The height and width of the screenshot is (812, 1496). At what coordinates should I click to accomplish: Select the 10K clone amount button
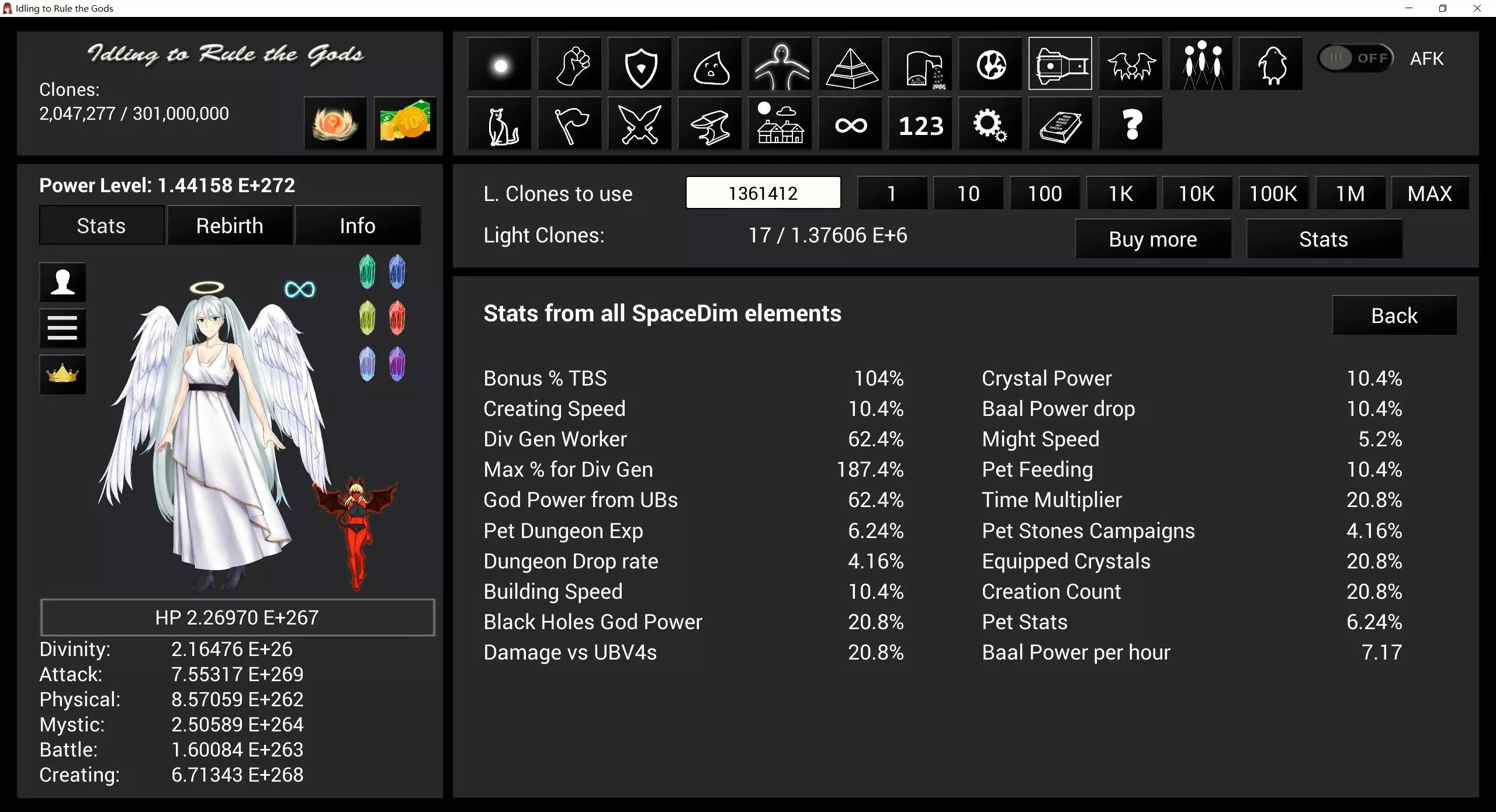point(1197,193)
